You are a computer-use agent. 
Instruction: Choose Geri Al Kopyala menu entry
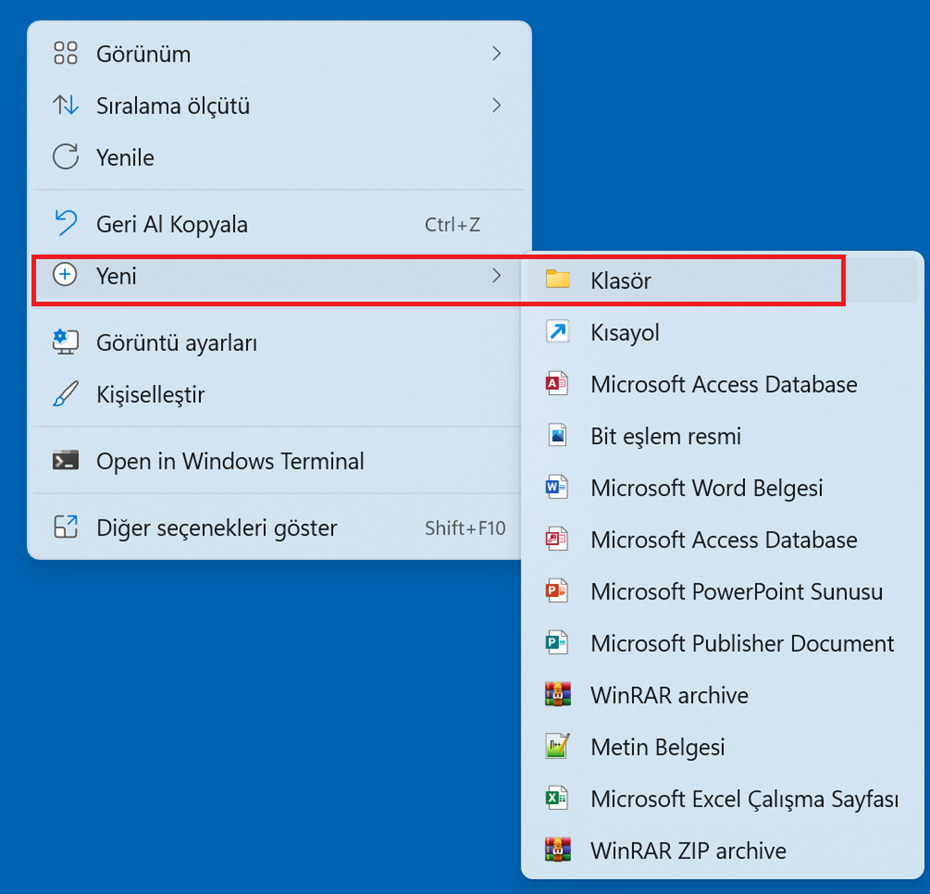279,224
